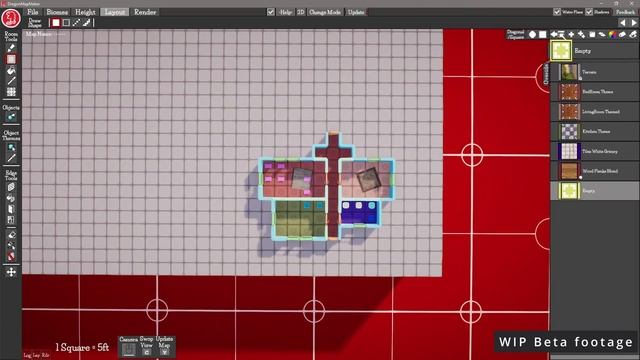
Task: Select the paint bucket fill tool
Action: pyautogui.click(x=11, y=70)
